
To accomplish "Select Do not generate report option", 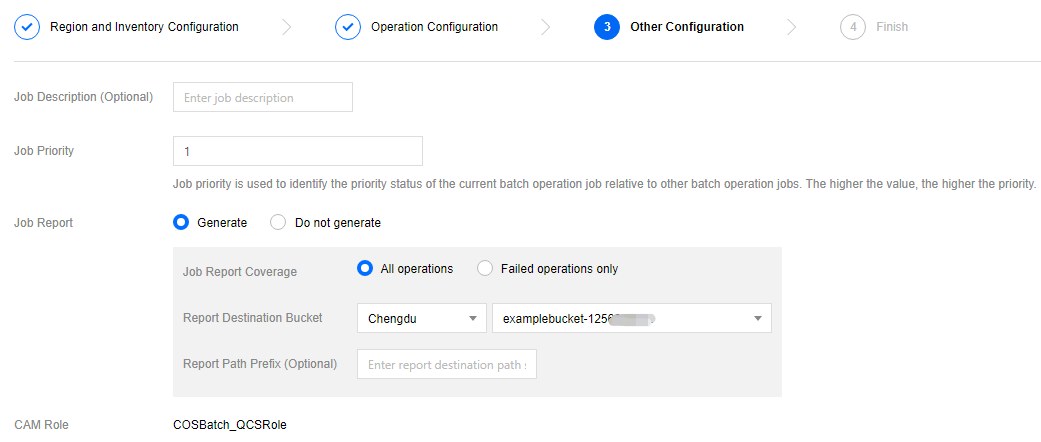I will [279, 223].
